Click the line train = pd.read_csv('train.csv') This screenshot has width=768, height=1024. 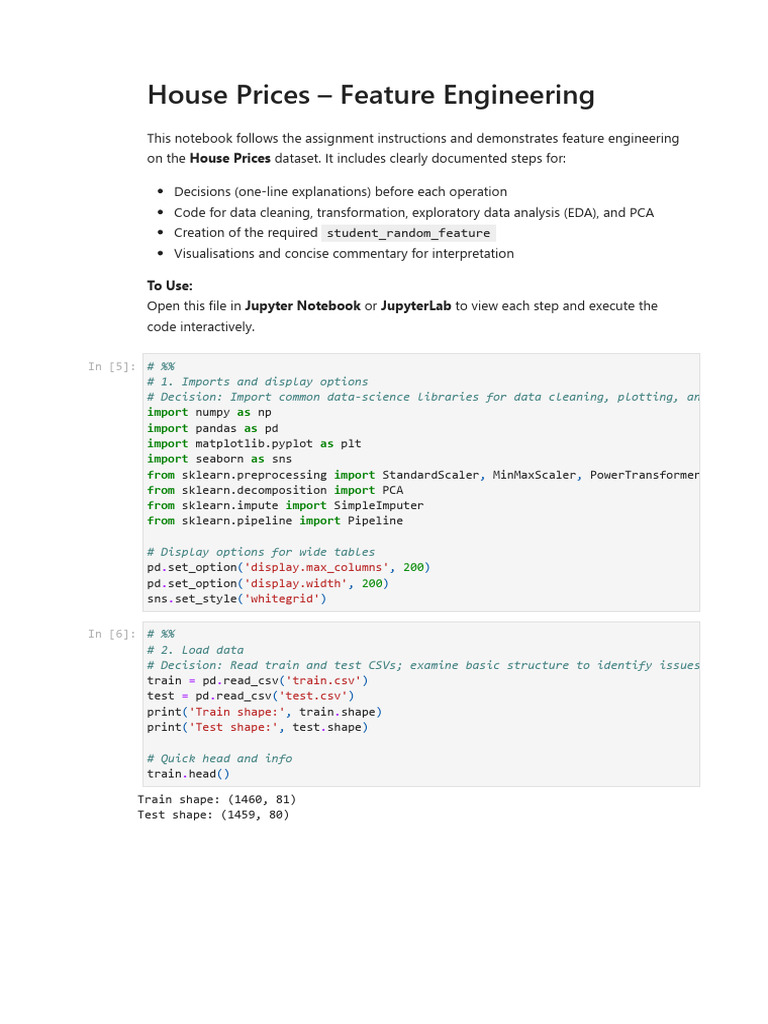257,680
